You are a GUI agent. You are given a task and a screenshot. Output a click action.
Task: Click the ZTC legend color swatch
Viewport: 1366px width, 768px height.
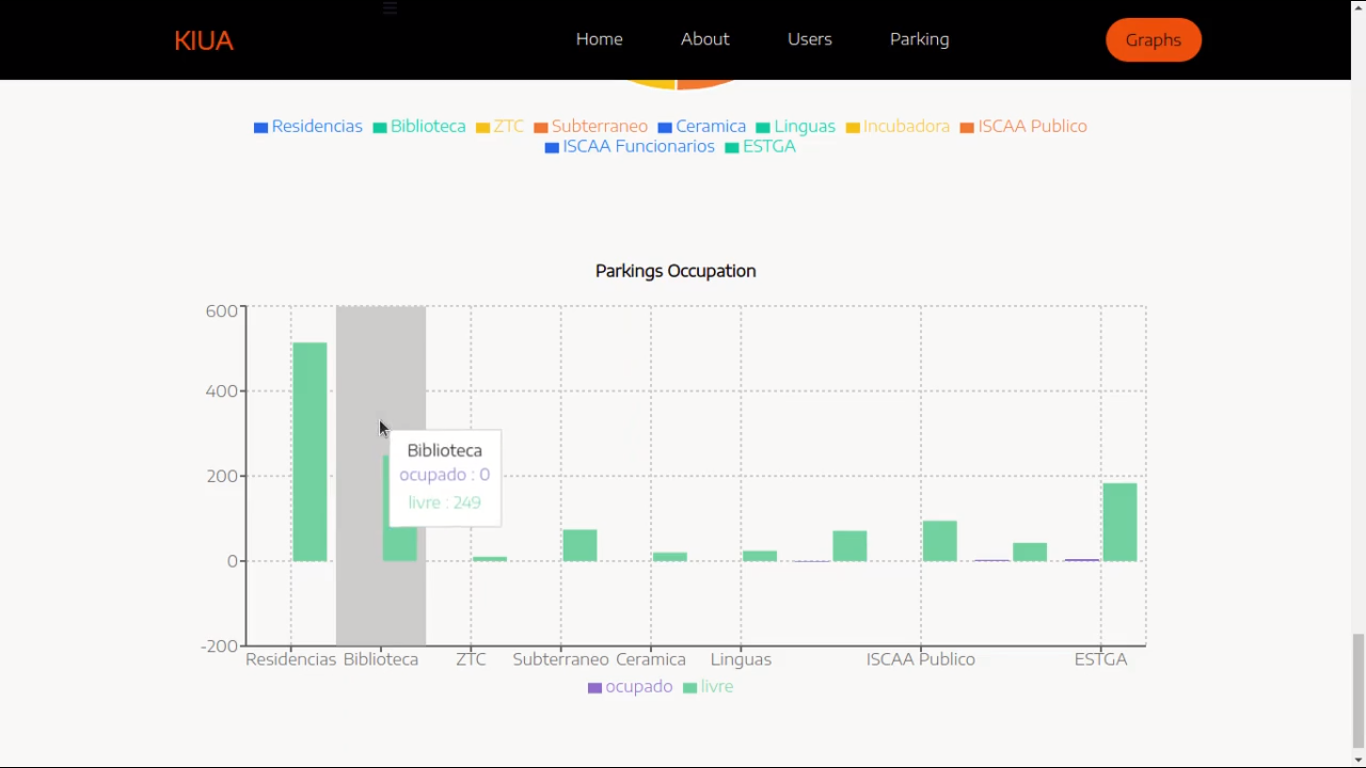pos(483,128)
